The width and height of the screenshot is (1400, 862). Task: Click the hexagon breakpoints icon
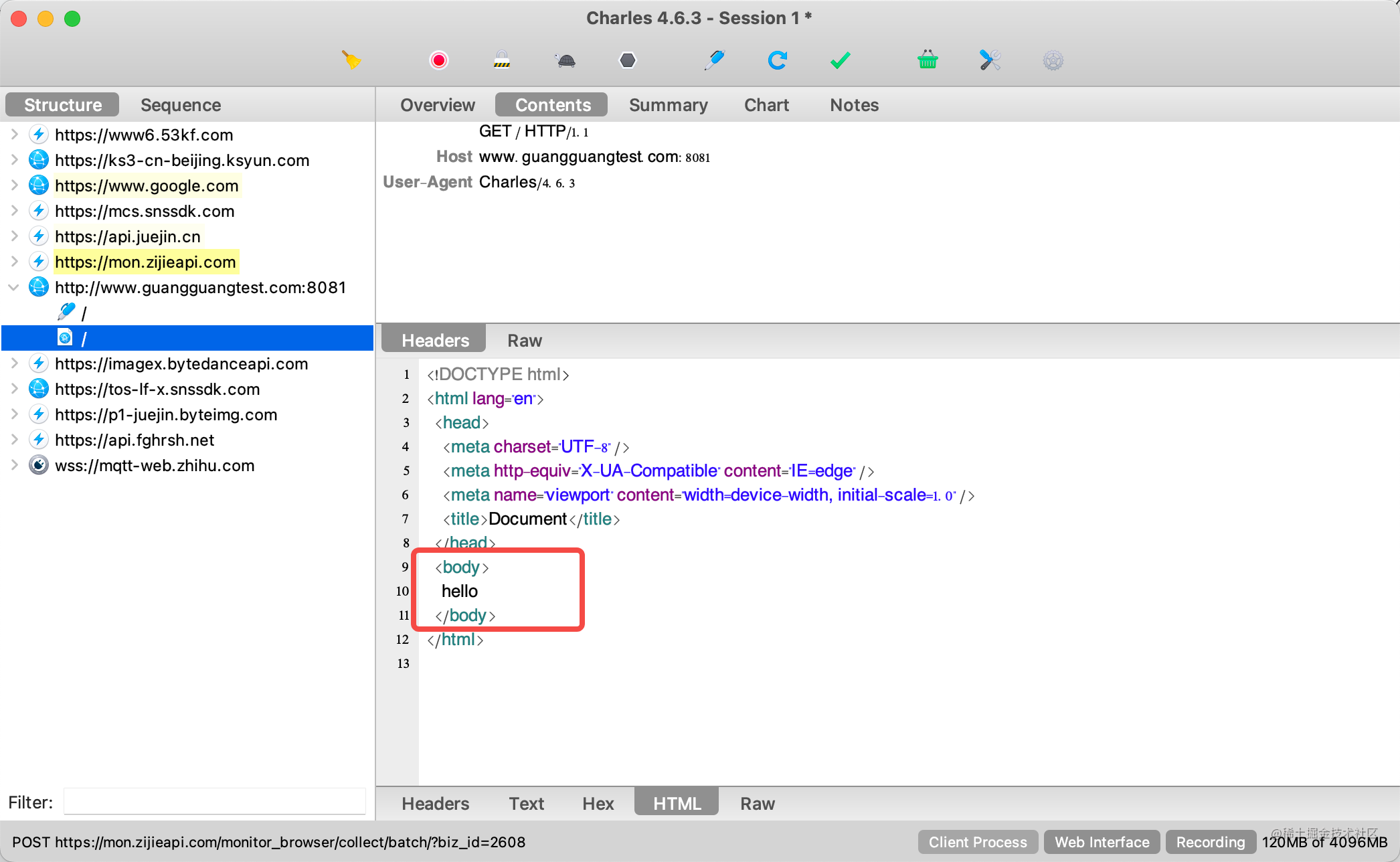(628, 60)
